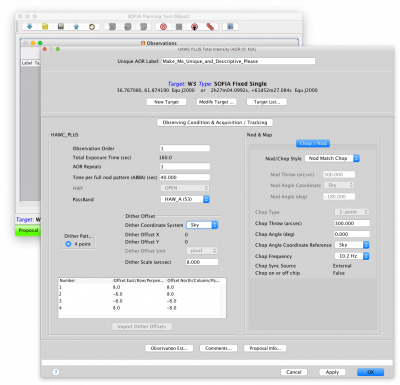
Task: Click the Chop Throw (arcsec) field
Action: 352,223
